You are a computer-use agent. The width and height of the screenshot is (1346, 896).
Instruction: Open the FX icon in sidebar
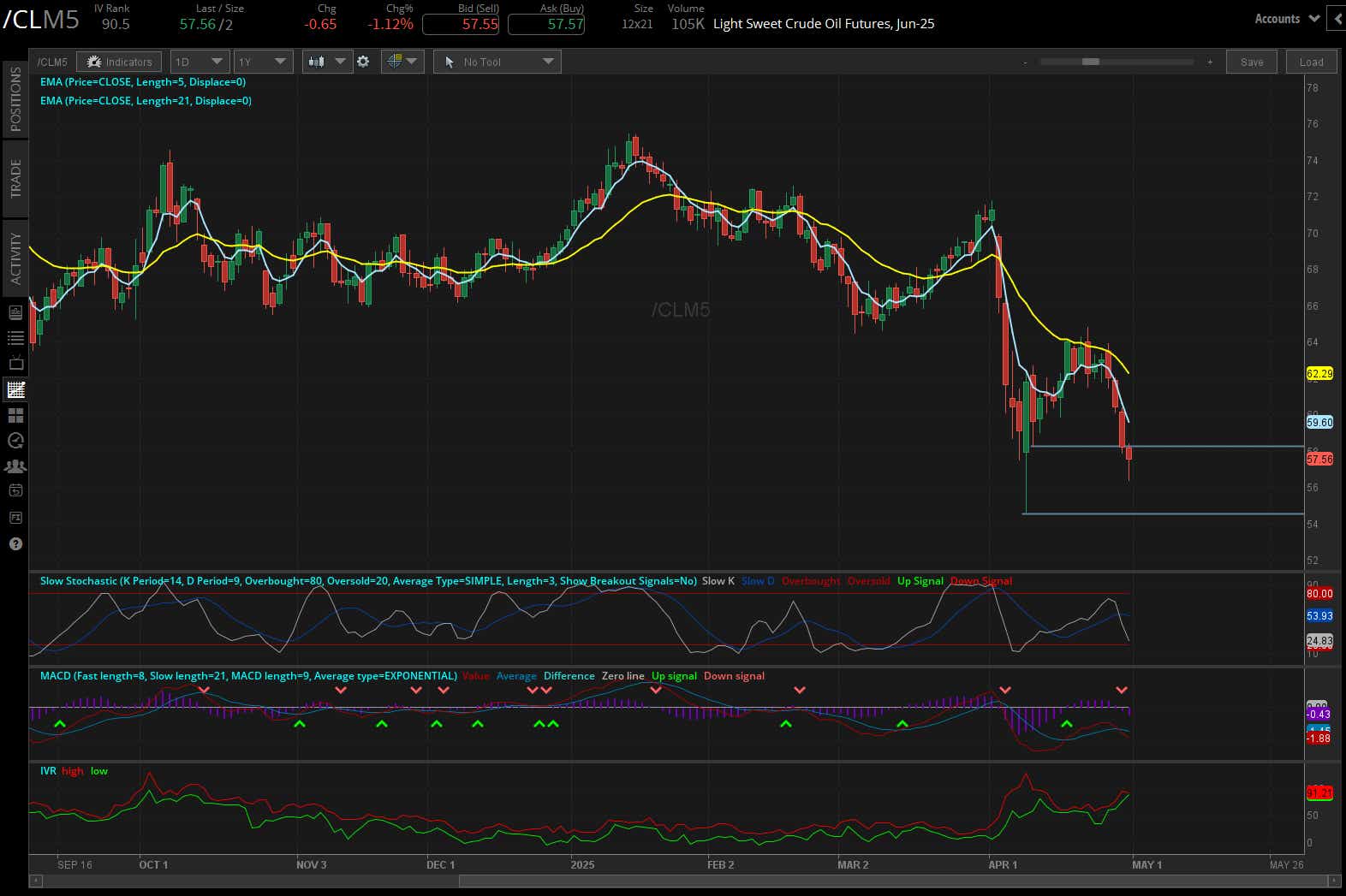tap(15, 518)
